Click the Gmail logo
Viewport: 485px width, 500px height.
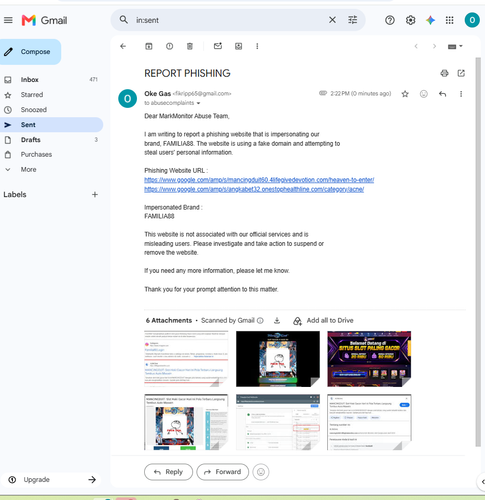point(44,20)
